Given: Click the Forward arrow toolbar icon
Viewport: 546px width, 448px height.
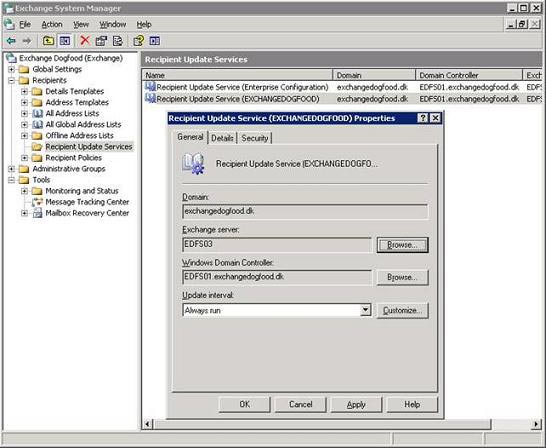Looking at the screenshot, I should tap(26, 41).
